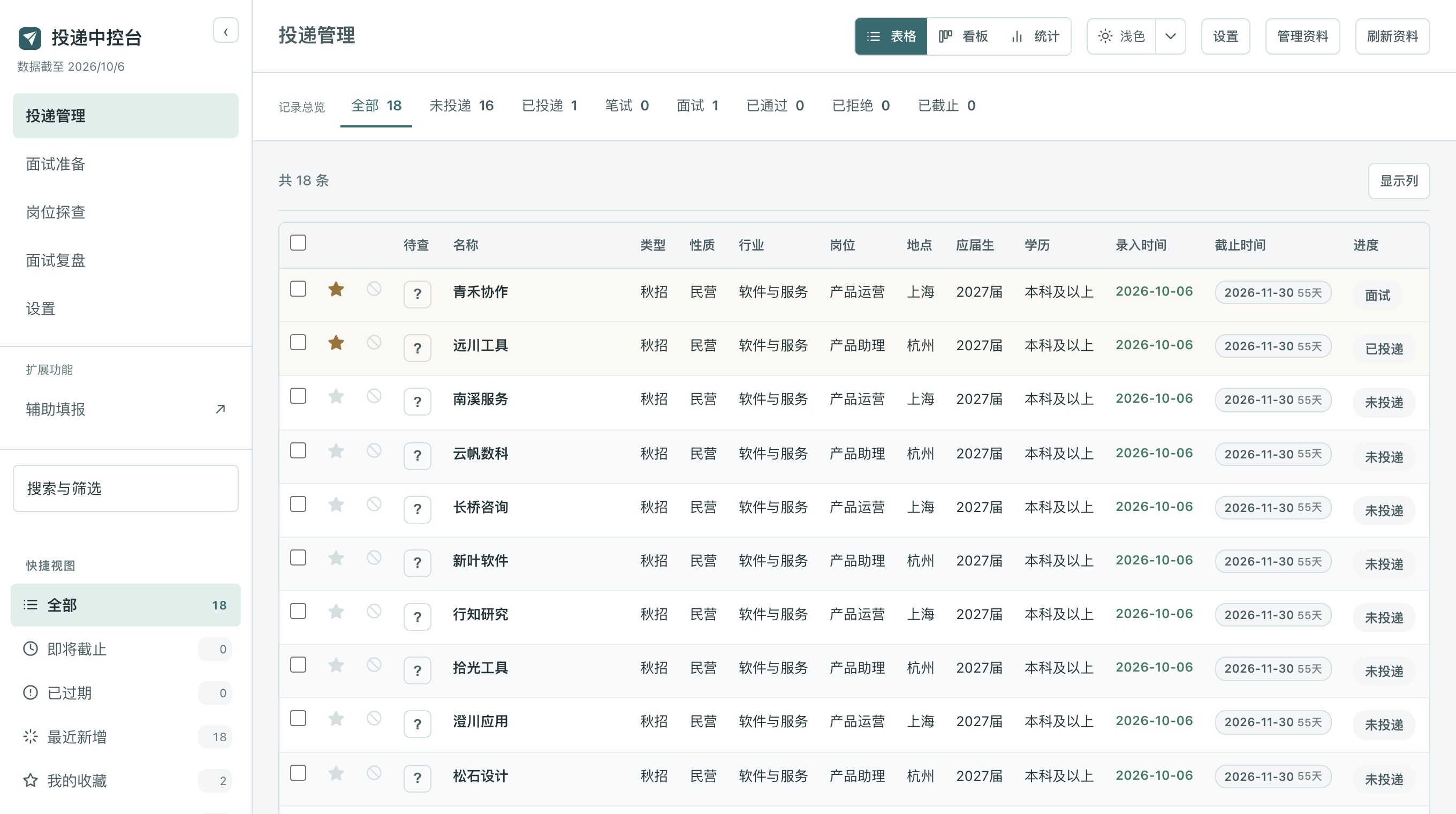Open the 最近新增 quick view

pyautogui.click(x=125, y=737)
